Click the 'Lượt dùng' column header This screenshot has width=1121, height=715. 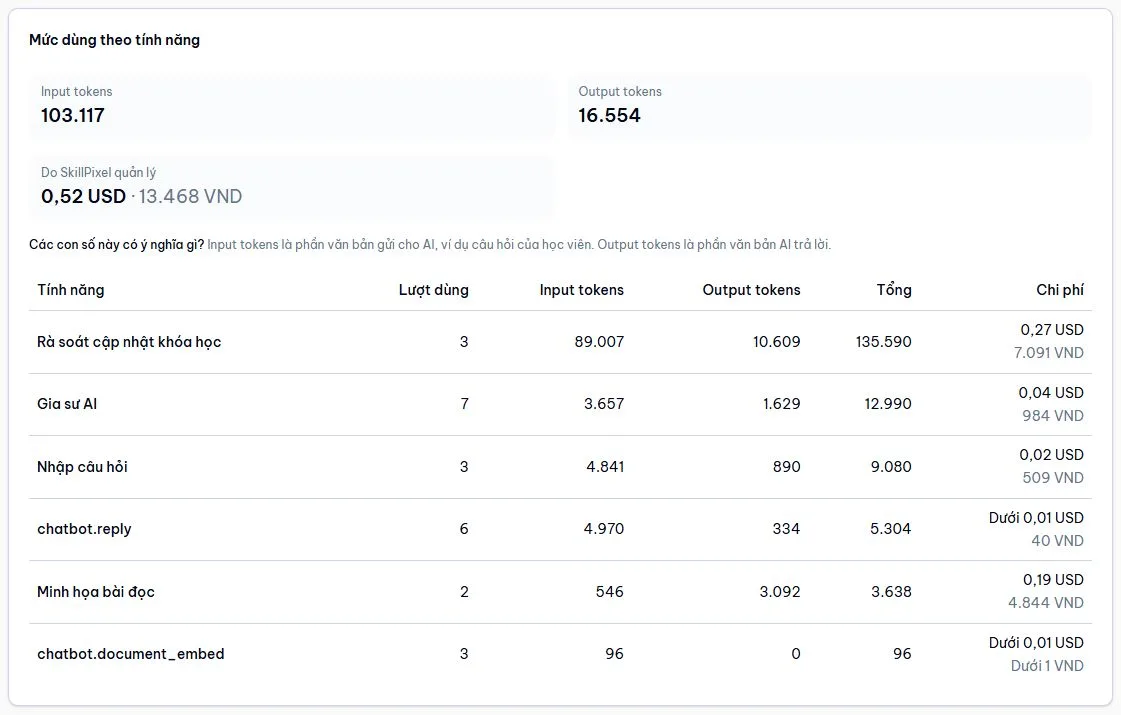coord(433,290)
